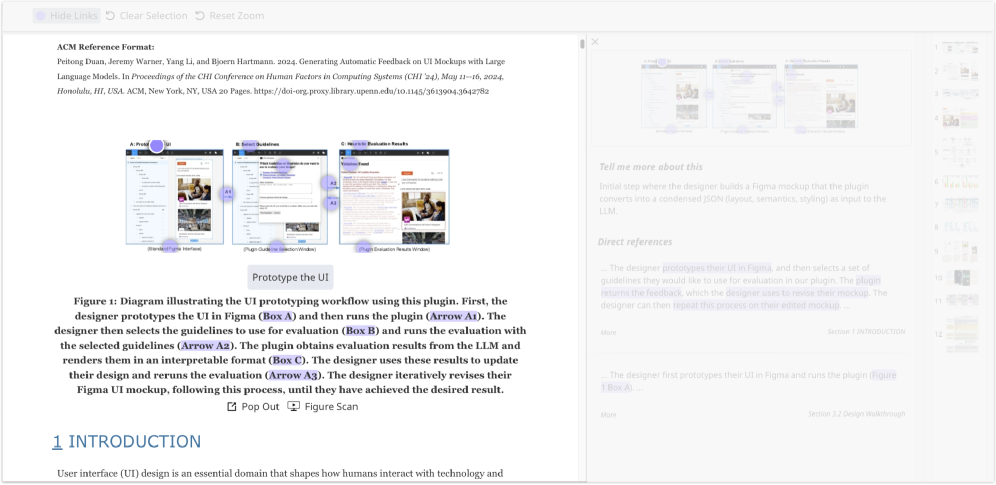Screen dimensions: 996x485
Task: Select the A1 arrow marker in figure
Action: [227, 192]
